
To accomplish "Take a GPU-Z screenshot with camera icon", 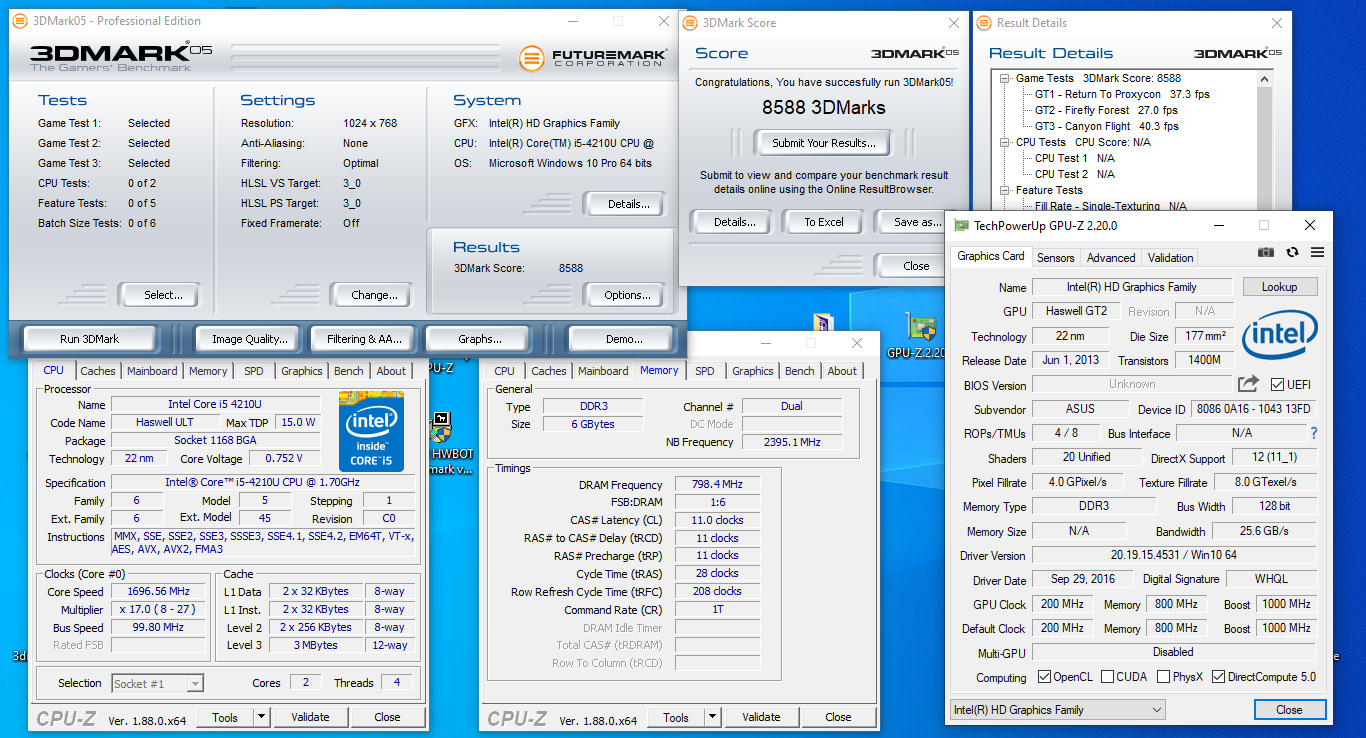I will pyautogui.click(x=1266, y=253).
